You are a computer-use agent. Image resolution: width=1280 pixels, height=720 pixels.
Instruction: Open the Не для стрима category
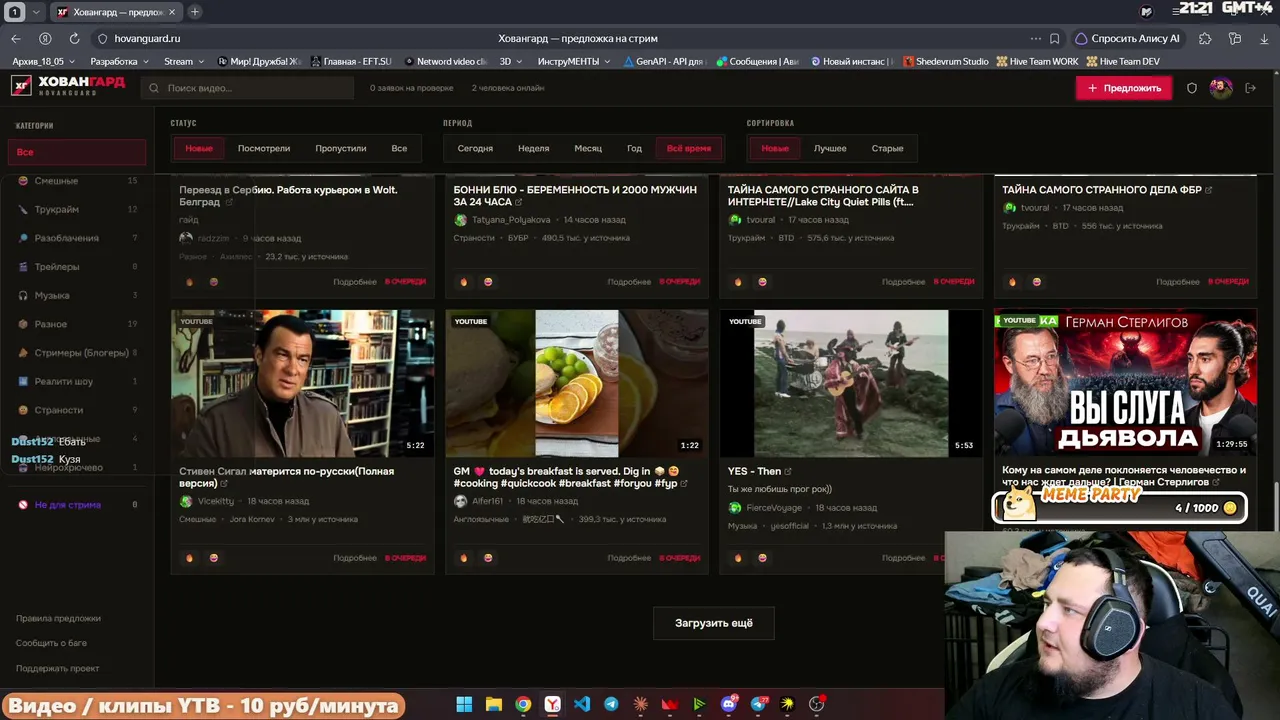point(77,505)
